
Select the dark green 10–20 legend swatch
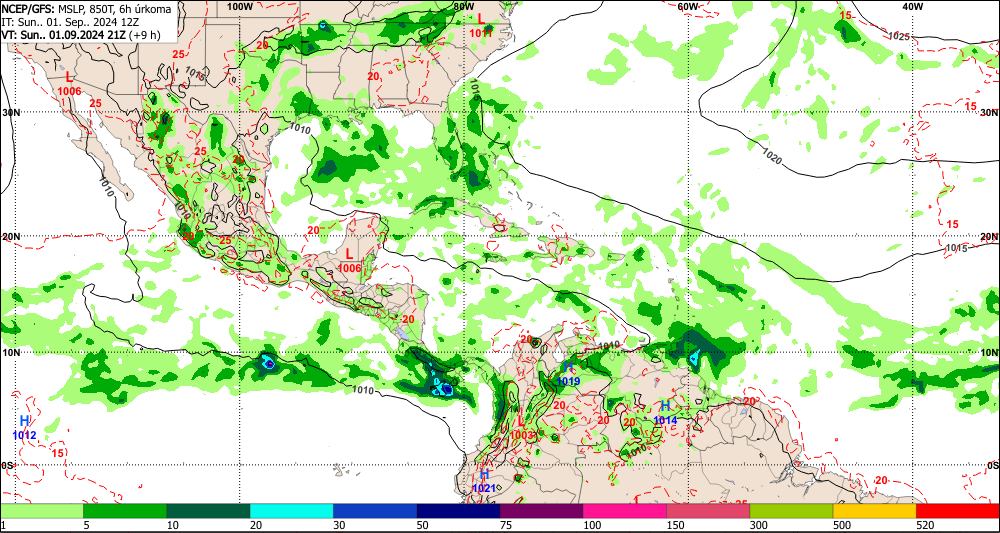coord(208,511)
